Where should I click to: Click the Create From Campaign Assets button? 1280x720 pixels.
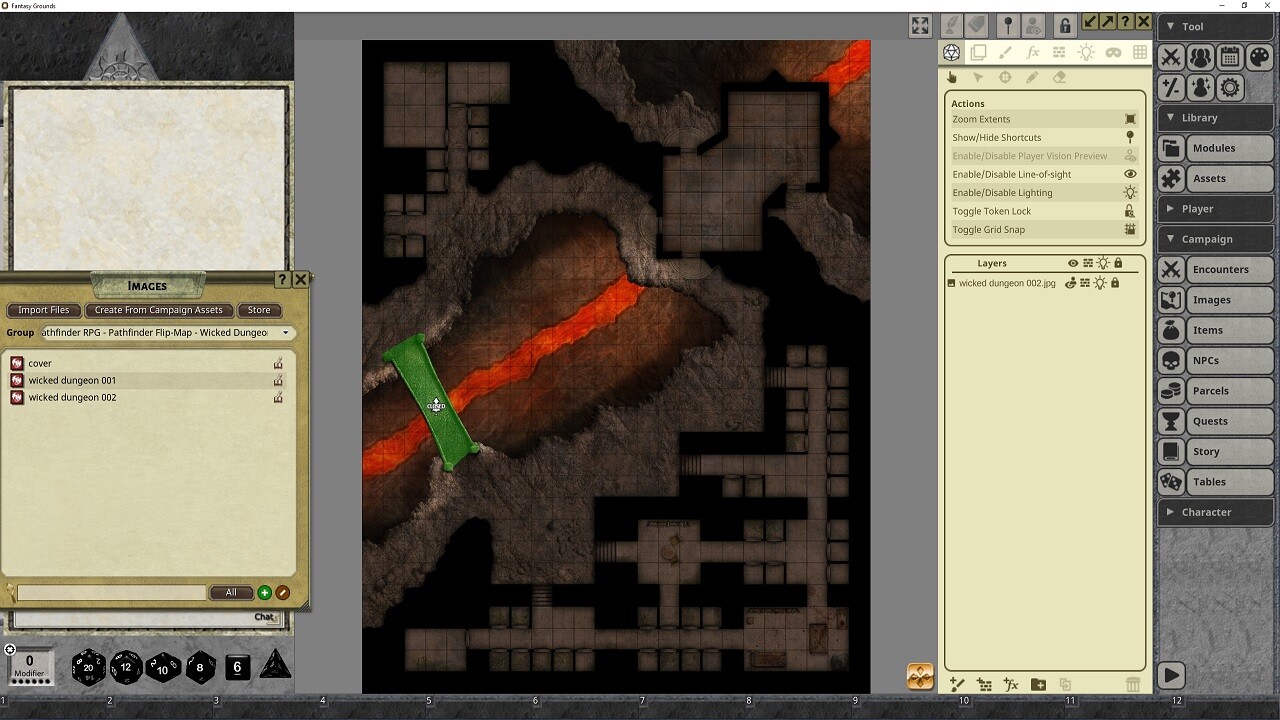(x=159, y=310)
